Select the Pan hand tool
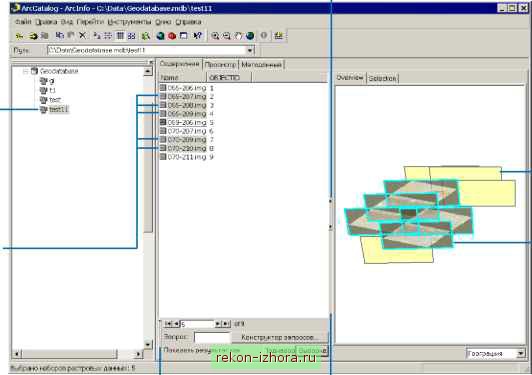 tap(239, 36)
